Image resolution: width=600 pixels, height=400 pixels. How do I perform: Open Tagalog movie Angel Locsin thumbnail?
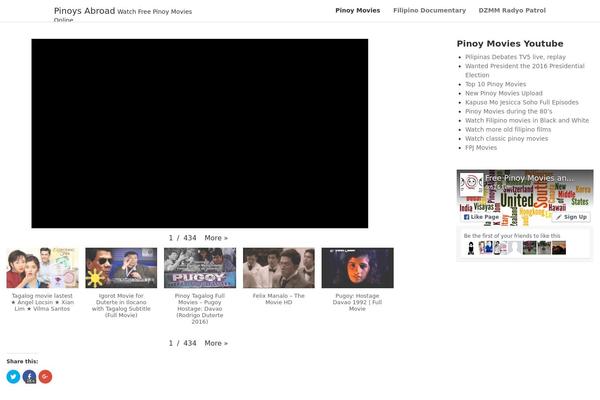[x=42, y=268]
